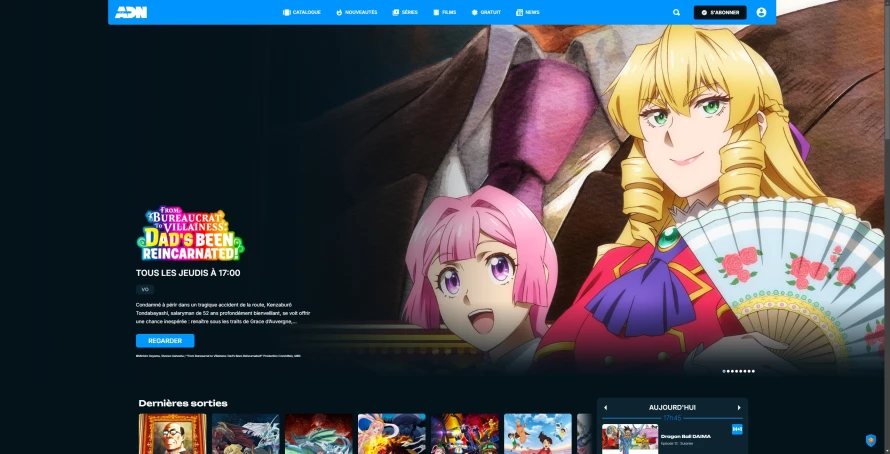
Task: Open the Gratuit section
Action: [x=486, y=12]
